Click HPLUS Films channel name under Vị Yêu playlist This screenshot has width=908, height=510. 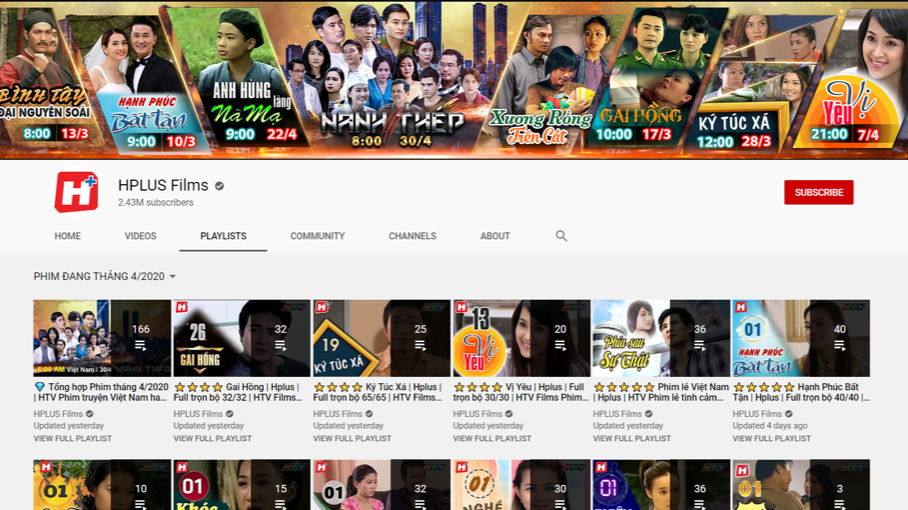click(477, 414)
